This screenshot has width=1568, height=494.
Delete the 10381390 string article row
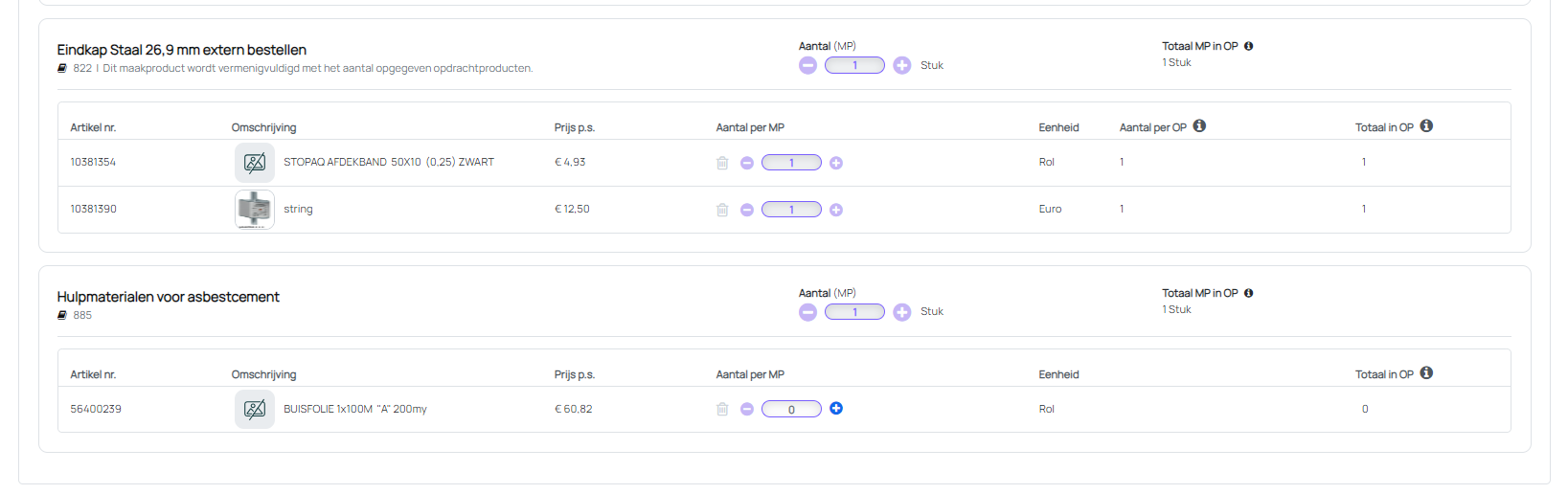pos(722,210)
